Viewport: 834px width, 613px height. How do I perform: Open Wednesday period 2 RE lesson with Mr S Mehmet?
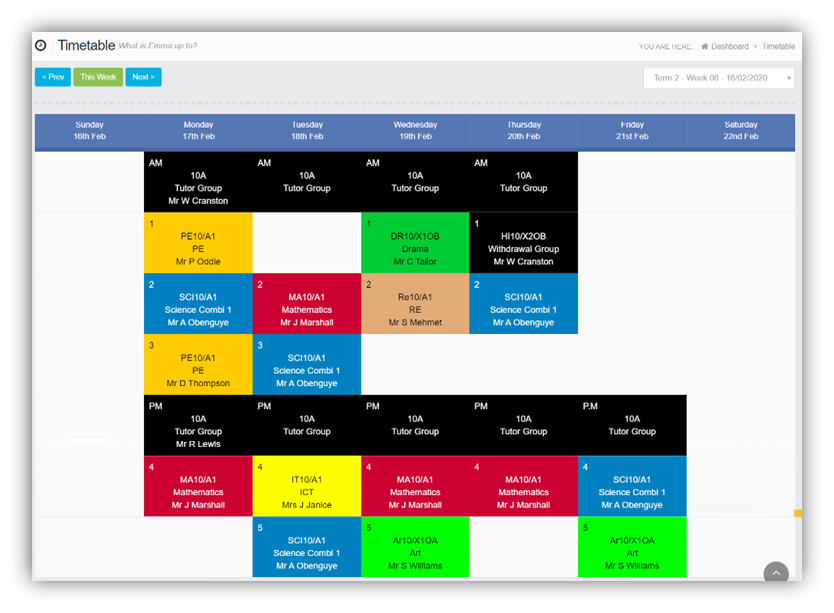(415, 304)
